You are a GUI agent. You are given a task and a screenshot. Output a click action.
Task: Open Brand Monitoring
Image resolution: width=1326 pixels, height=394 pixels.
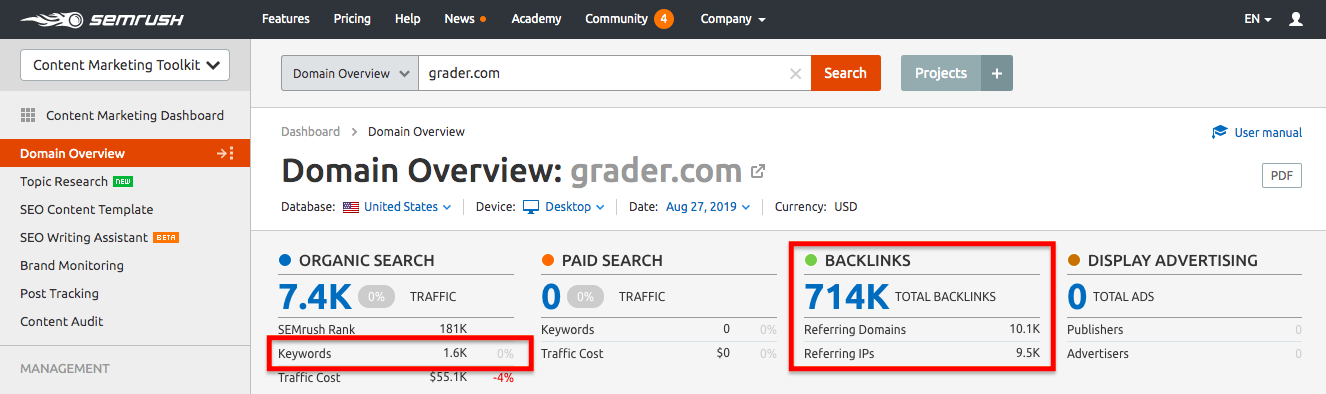pyautogui.click(x=72, y=265)
